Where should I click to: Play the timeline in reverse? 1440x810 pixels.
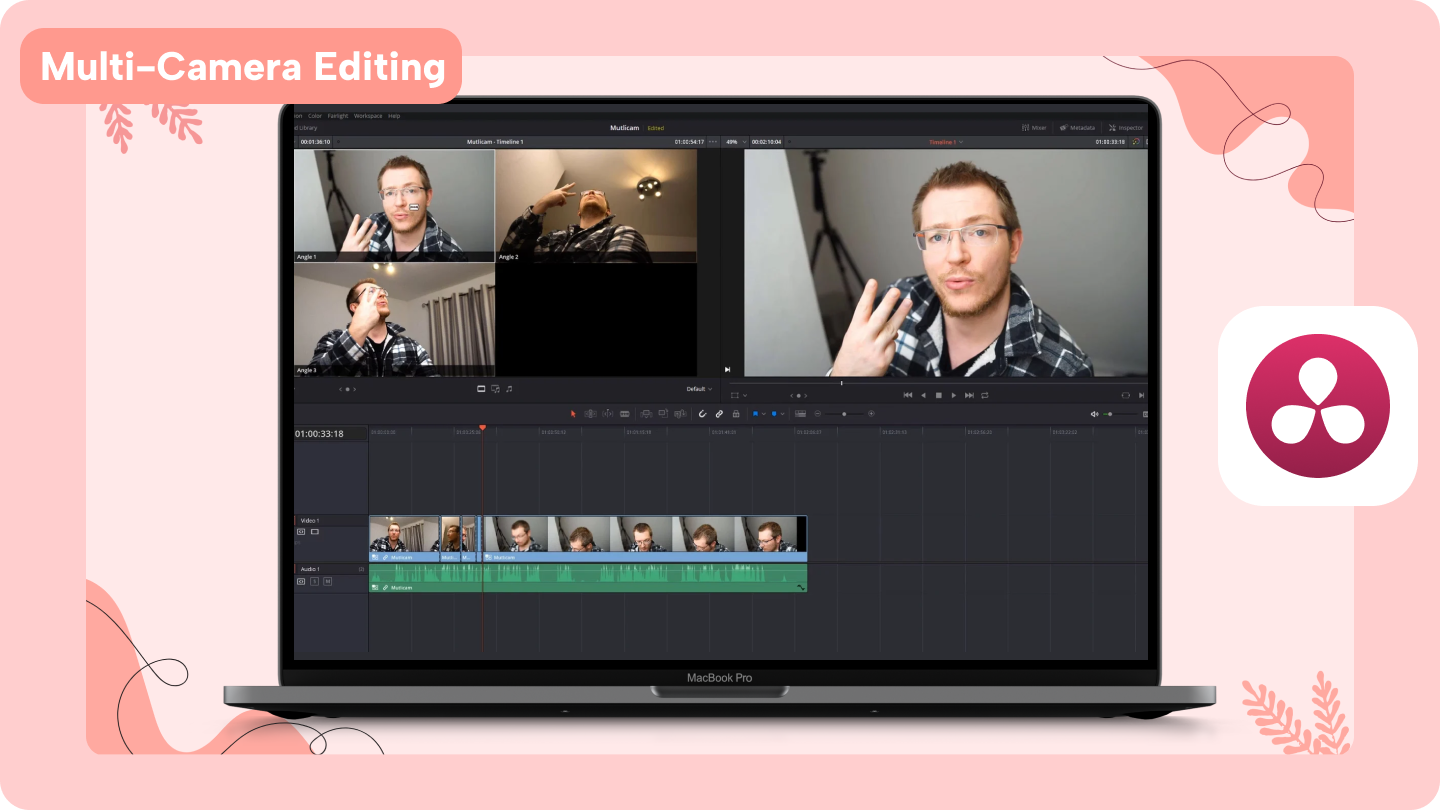coord(923,395)
